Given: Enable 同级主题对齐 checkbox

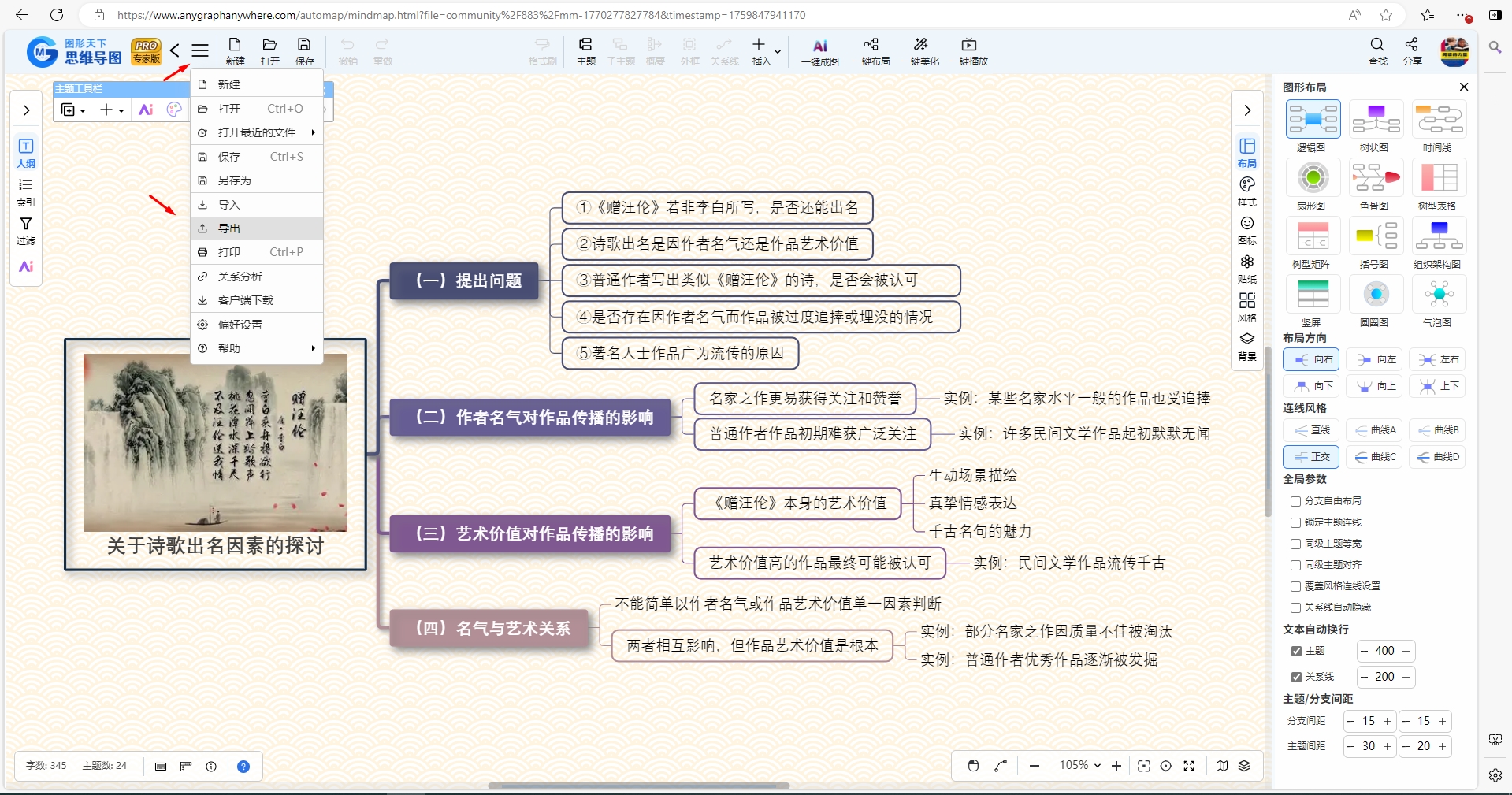Looking at the screenshot, I should (x=1295, y=565).
